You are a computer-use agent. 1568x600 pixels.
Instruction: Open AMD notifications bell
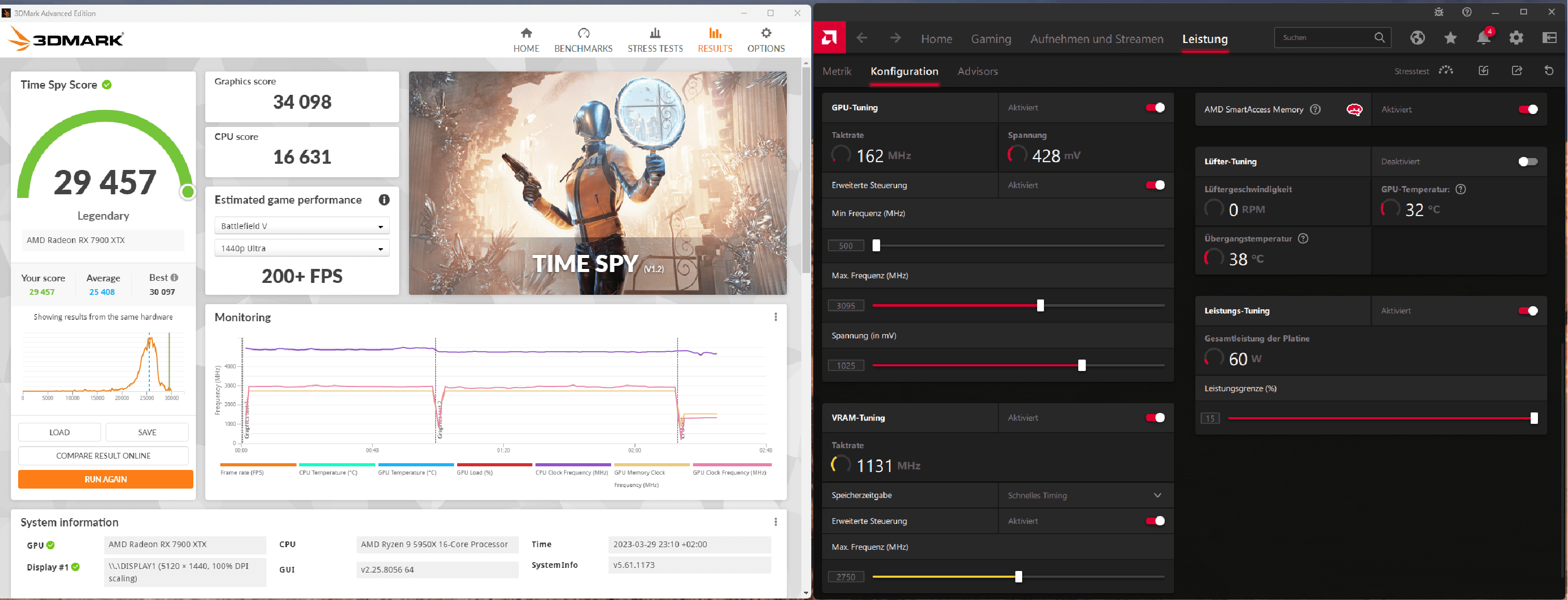click(x=1484, y=38)
